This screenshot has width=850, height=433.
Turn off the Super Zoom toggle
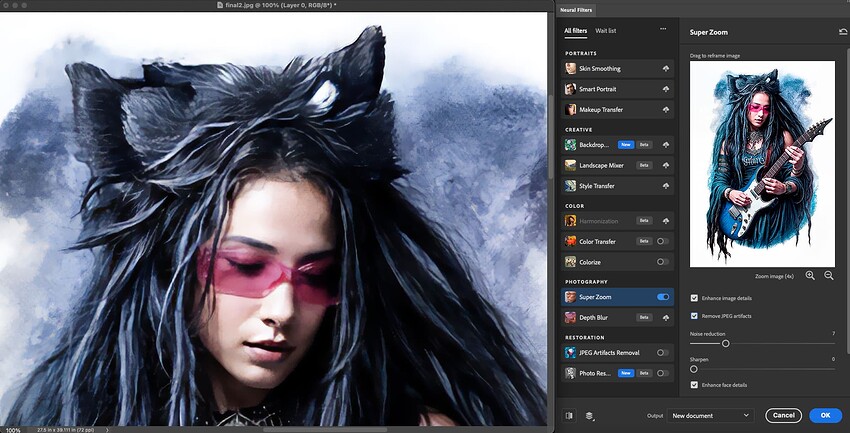662,298
